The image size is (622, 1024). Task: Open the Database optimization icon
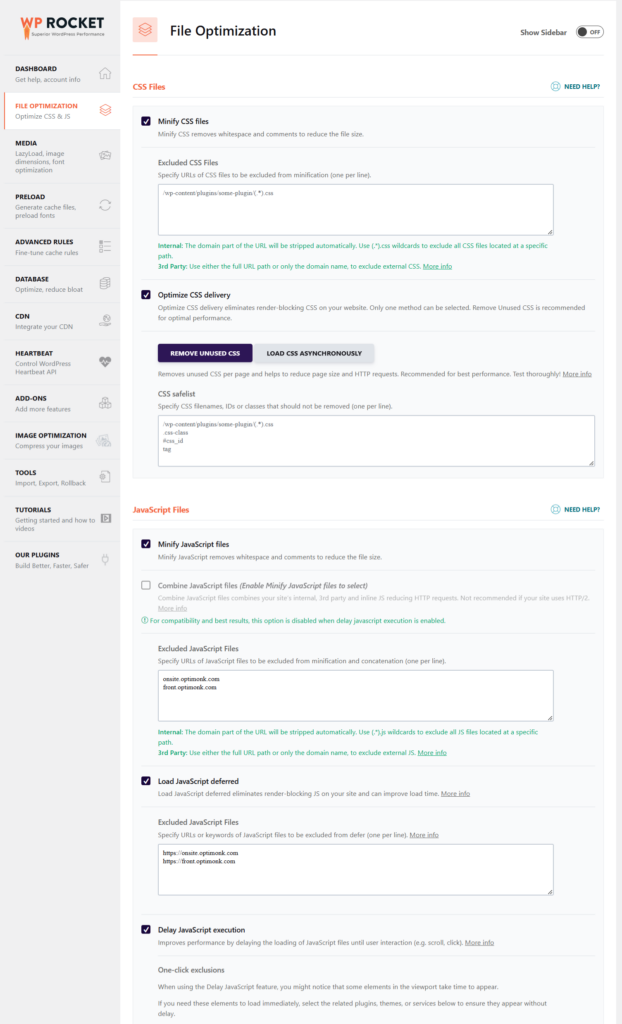(103, 283)
